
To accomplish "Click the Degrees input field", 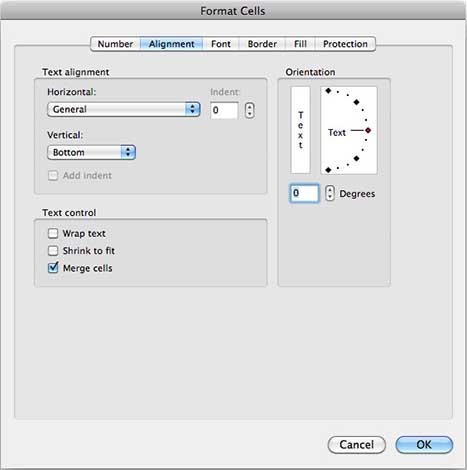I will coord(304,193).
